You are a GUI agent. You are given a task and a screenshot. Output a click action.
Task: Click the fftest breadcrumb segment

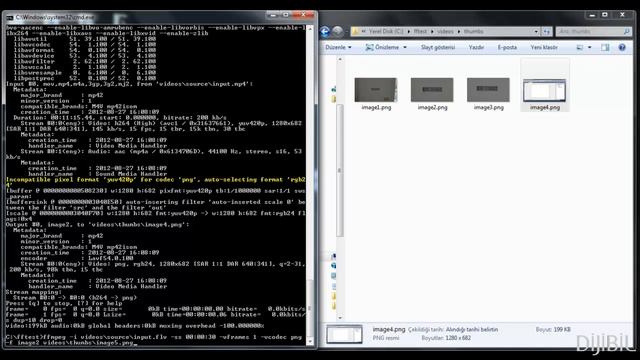click(x=420, y=31)
